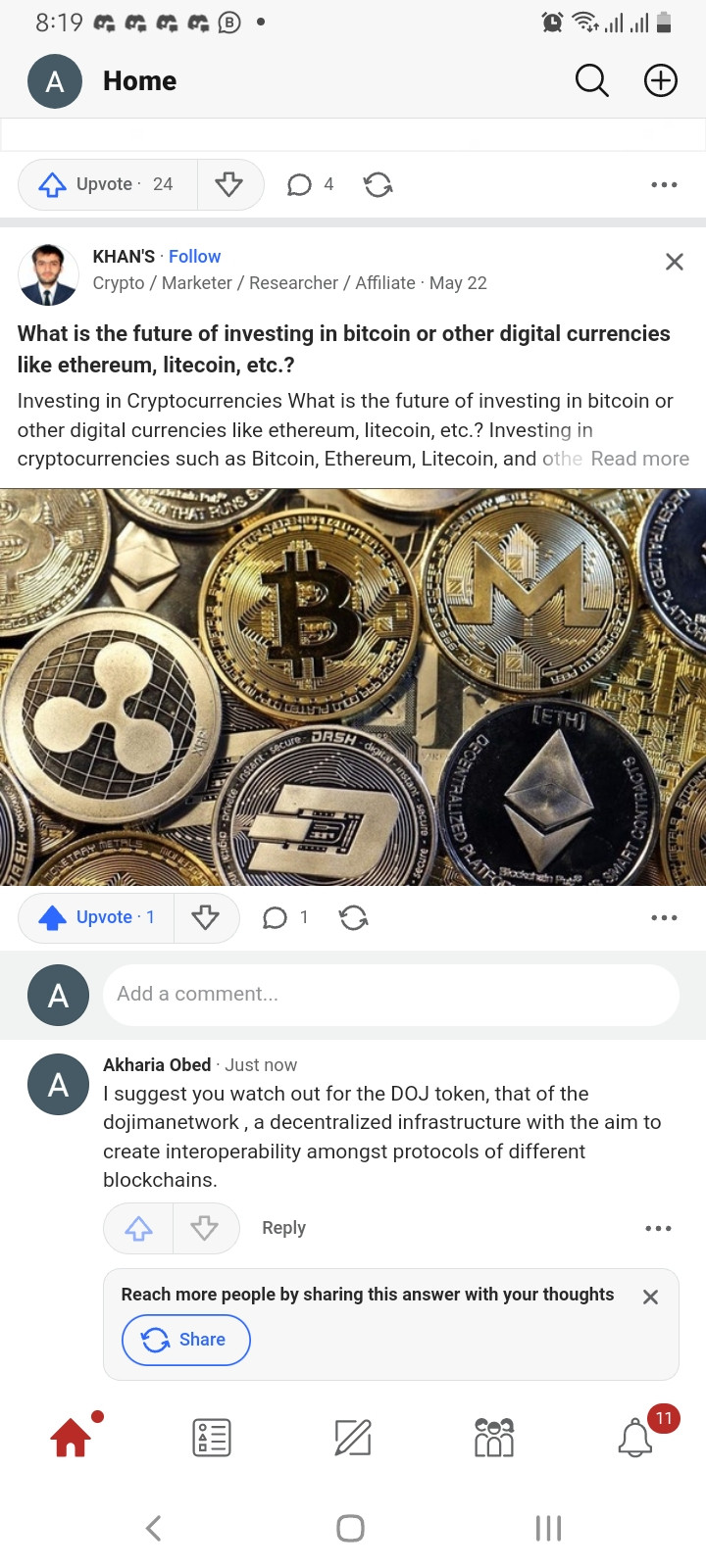
Task: Click the Share button in the prompt
Action: (186, 1340)
